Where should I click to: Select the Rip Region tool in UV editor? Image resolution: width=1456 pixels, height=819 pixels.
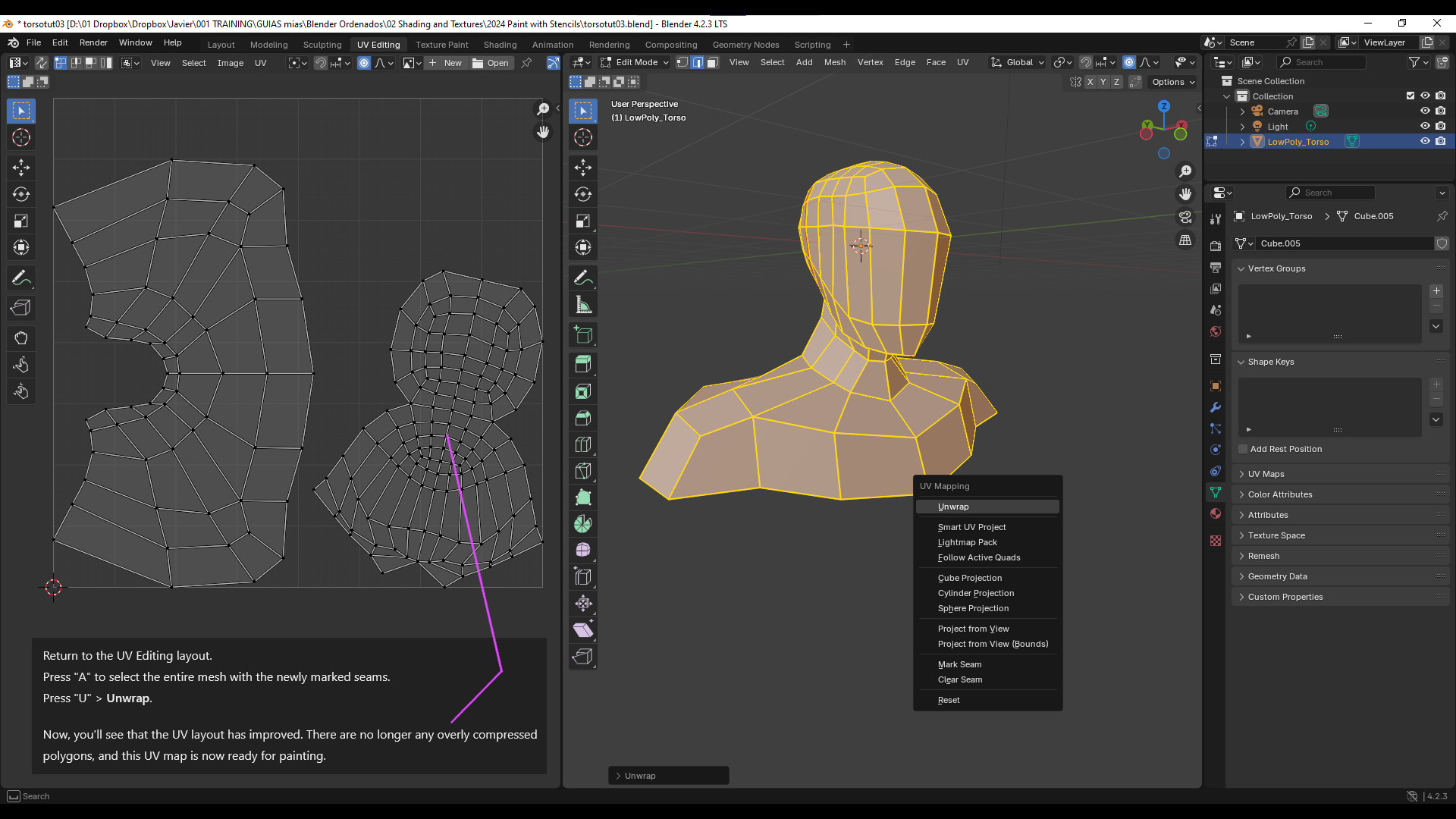click(x=21, y=308)
